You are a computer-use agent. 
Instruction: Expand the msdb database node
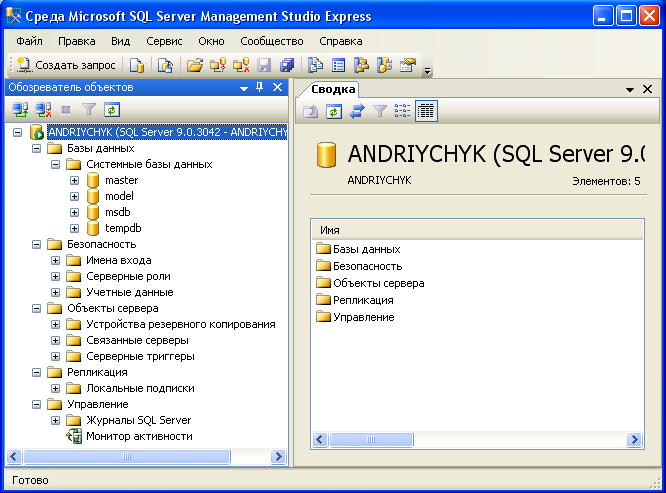point(74,212)
